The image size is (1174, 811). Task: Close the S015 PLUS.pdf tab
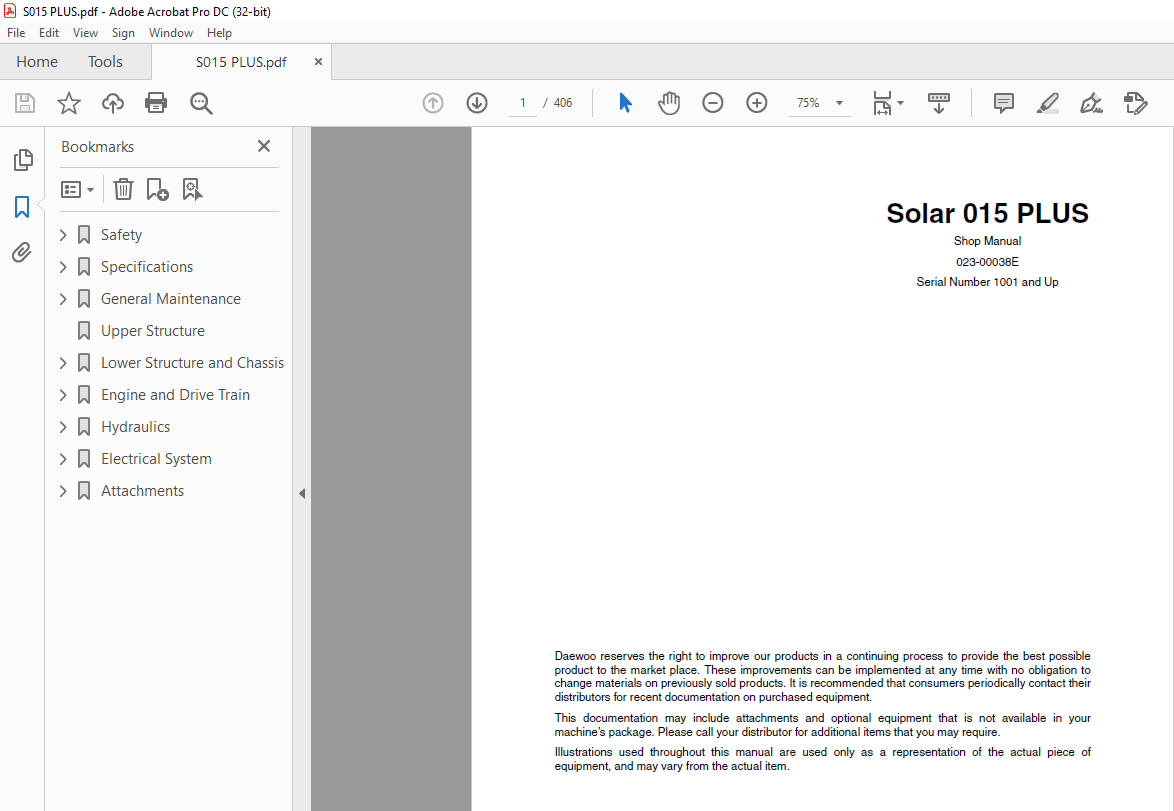point(318,61)
